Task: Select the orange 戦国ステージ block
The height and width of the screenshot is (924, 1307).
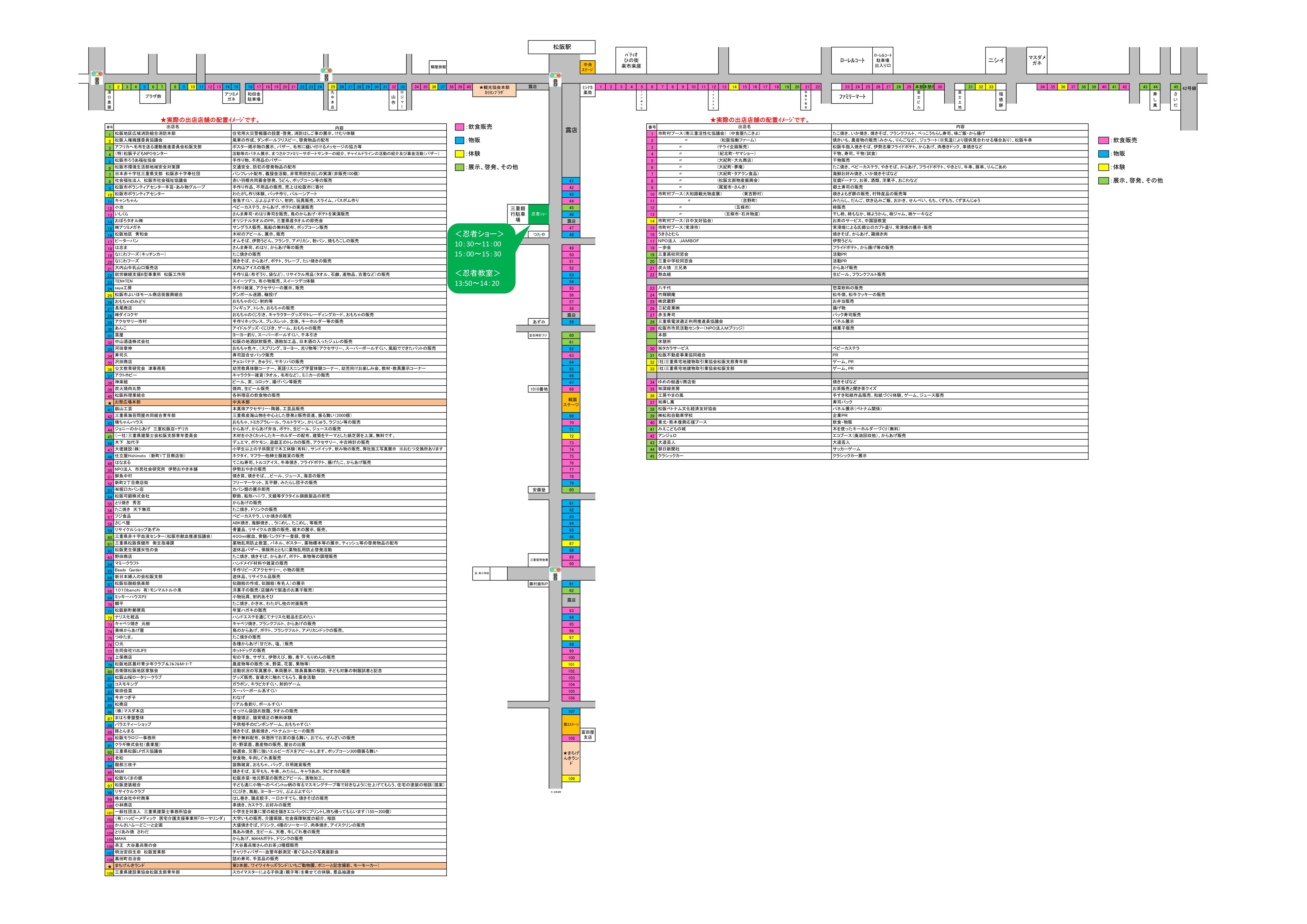Action: [571, 402]
